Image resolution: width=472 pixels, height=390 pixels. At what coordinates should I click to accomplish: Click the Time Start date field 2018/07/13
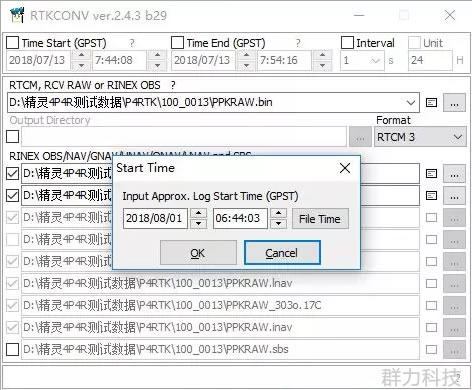point(39,60)
